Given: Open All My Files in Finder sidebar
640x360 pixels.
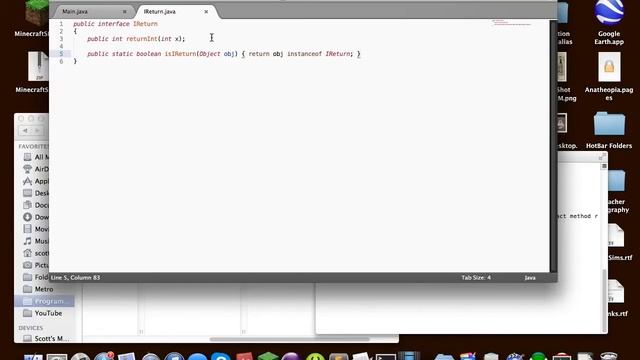Looking at the screenshot, I should pyautogui.click(x=36, y=157).
